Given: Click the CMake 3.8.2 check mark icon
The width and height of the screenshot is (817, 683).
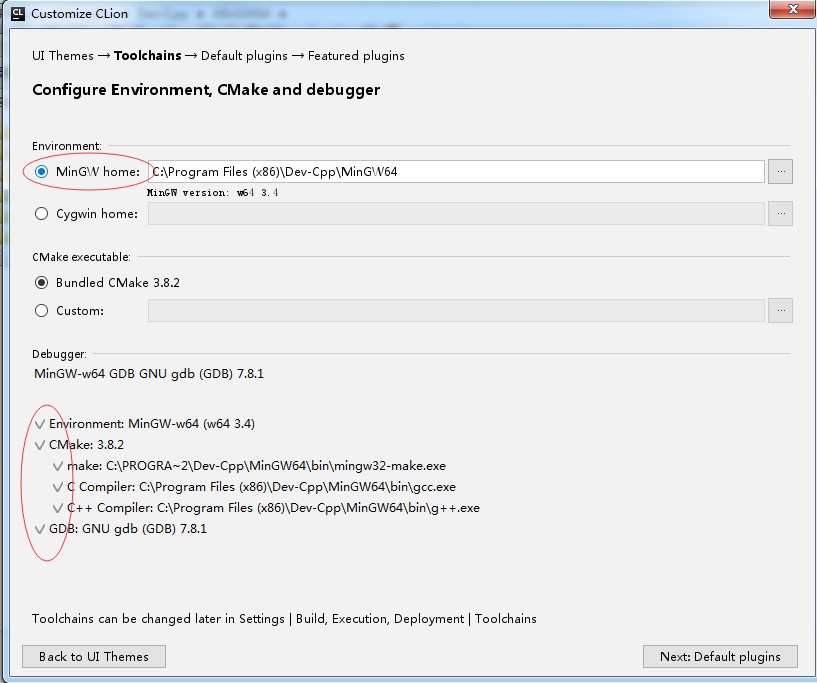Looking at the screenshot, I should pyautogui.click(x=40, y=445).
